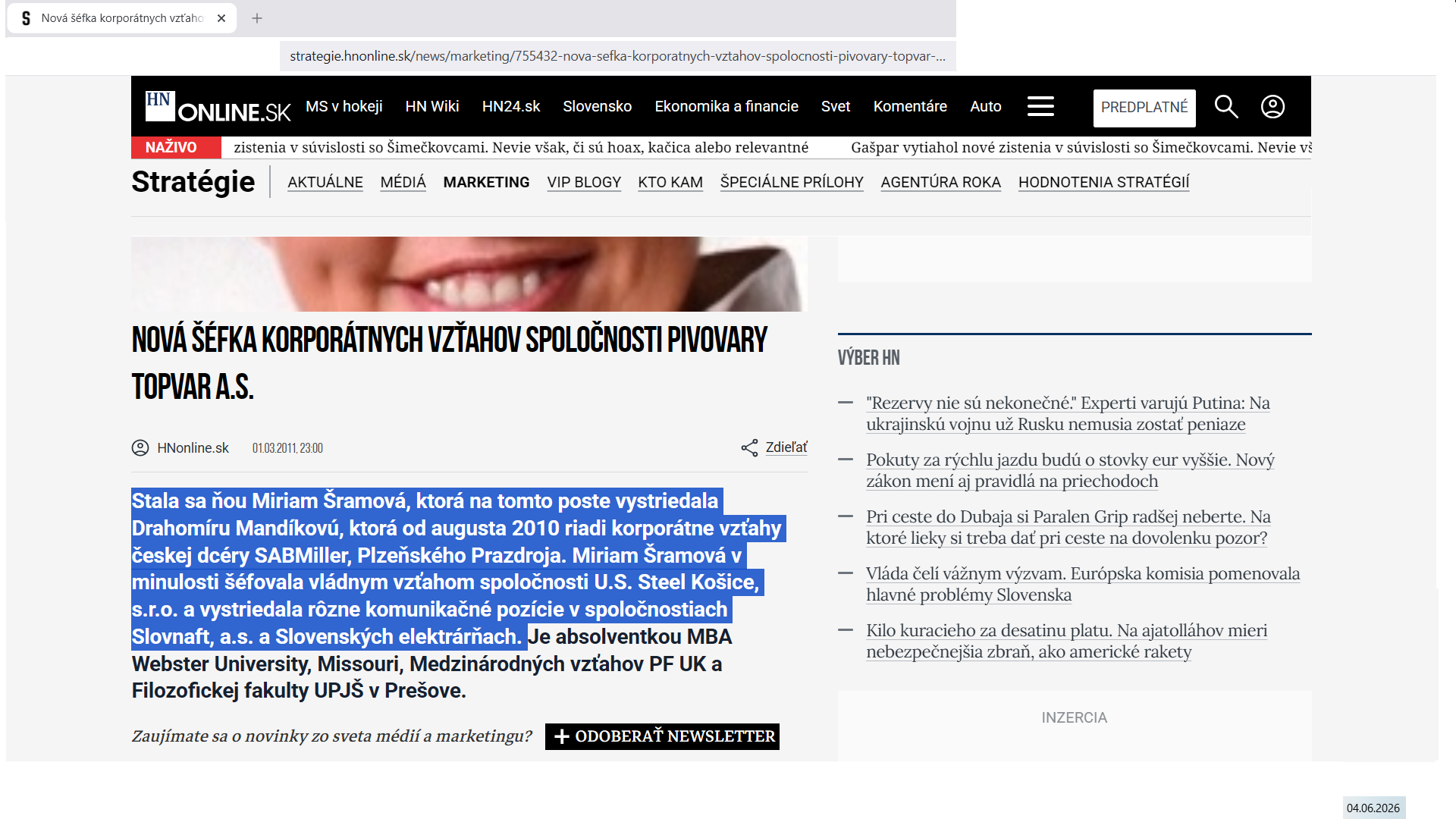
Task: Click the INZERCIA label
Action: click(x=1075, y=717)
